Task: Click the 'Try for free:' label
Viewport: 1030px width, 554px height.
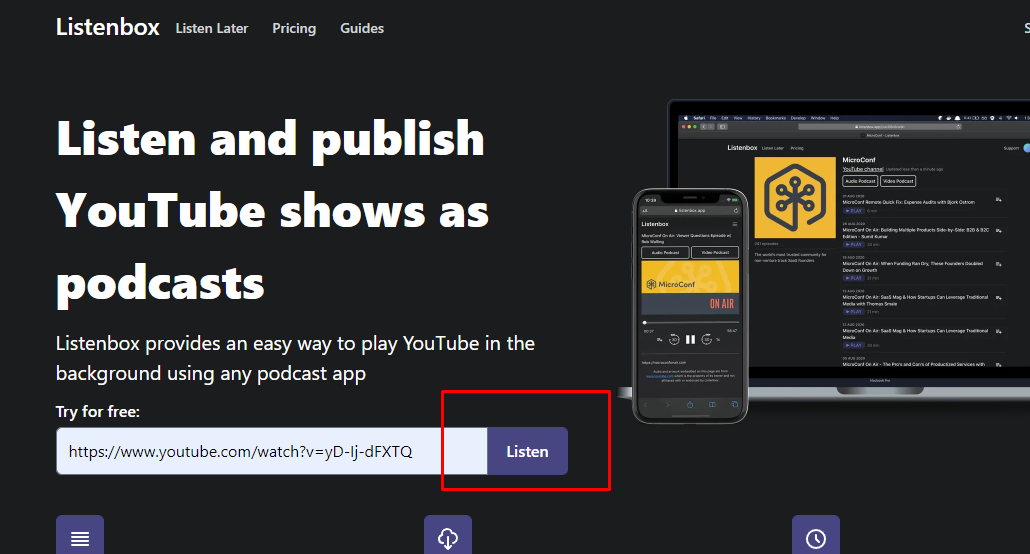Action: pyautogui.click(x=98, y=412)
